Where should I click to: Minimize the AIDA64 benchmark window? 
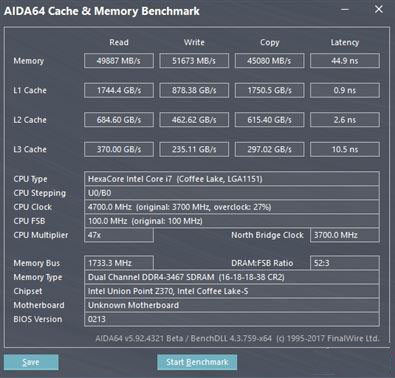pos(345,9)
